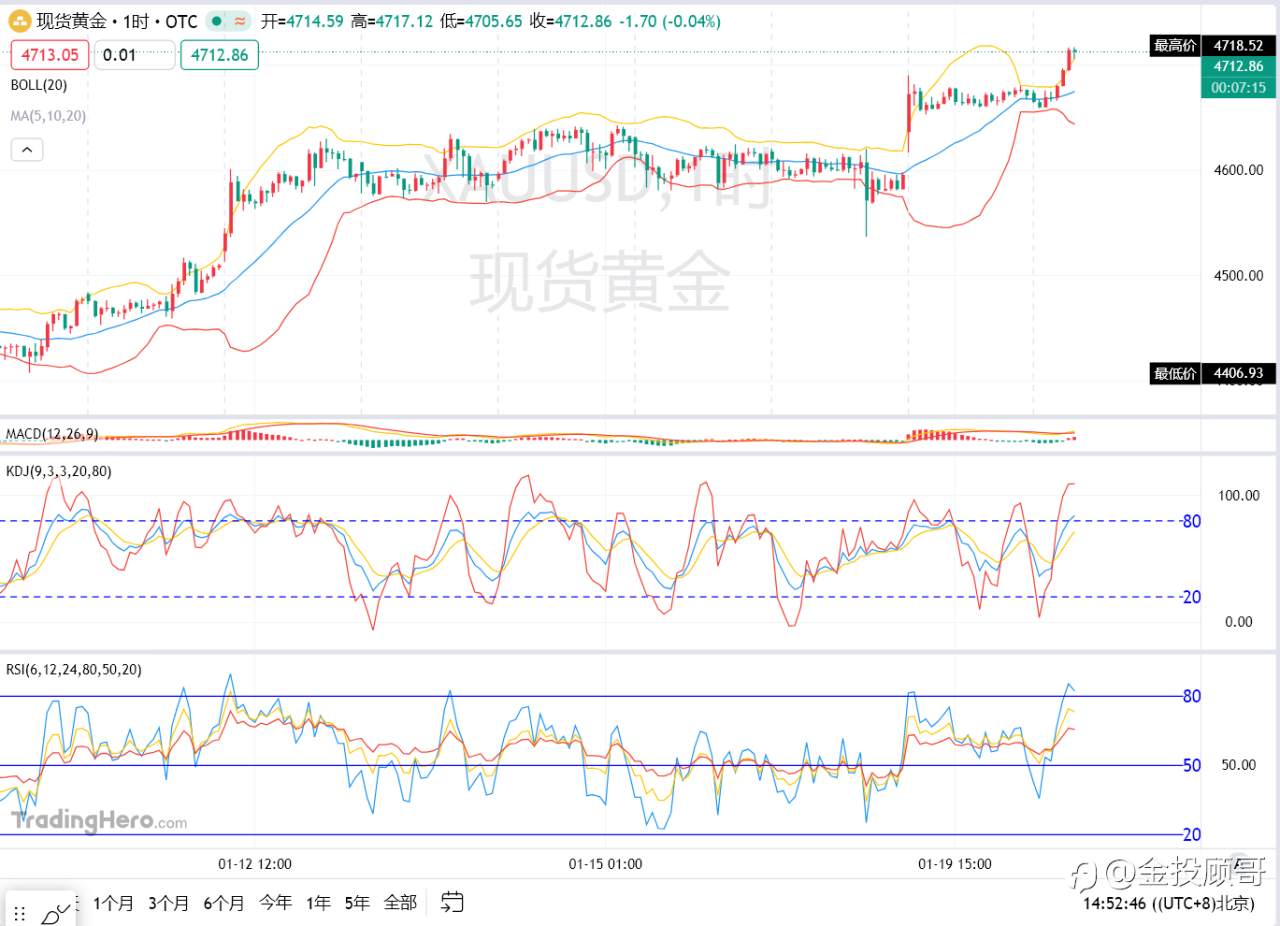Open the go-to-date calendar icon
This screenshot has height=926, width=1280.
[x=452, y=902]
